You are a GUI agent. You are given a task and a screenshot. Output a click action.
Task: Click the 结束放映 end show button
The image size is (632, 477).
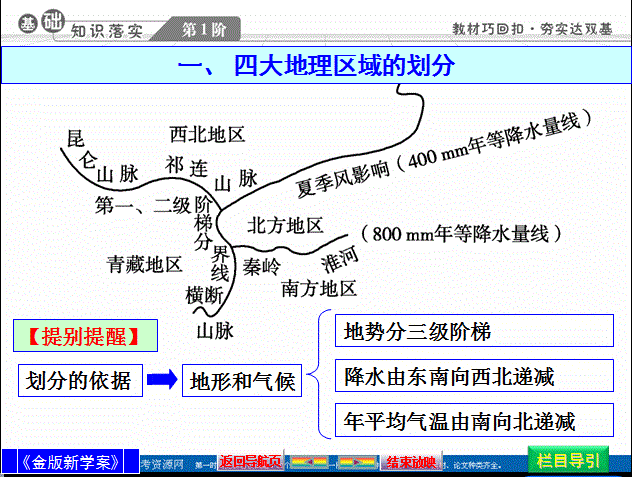(411, 461)
